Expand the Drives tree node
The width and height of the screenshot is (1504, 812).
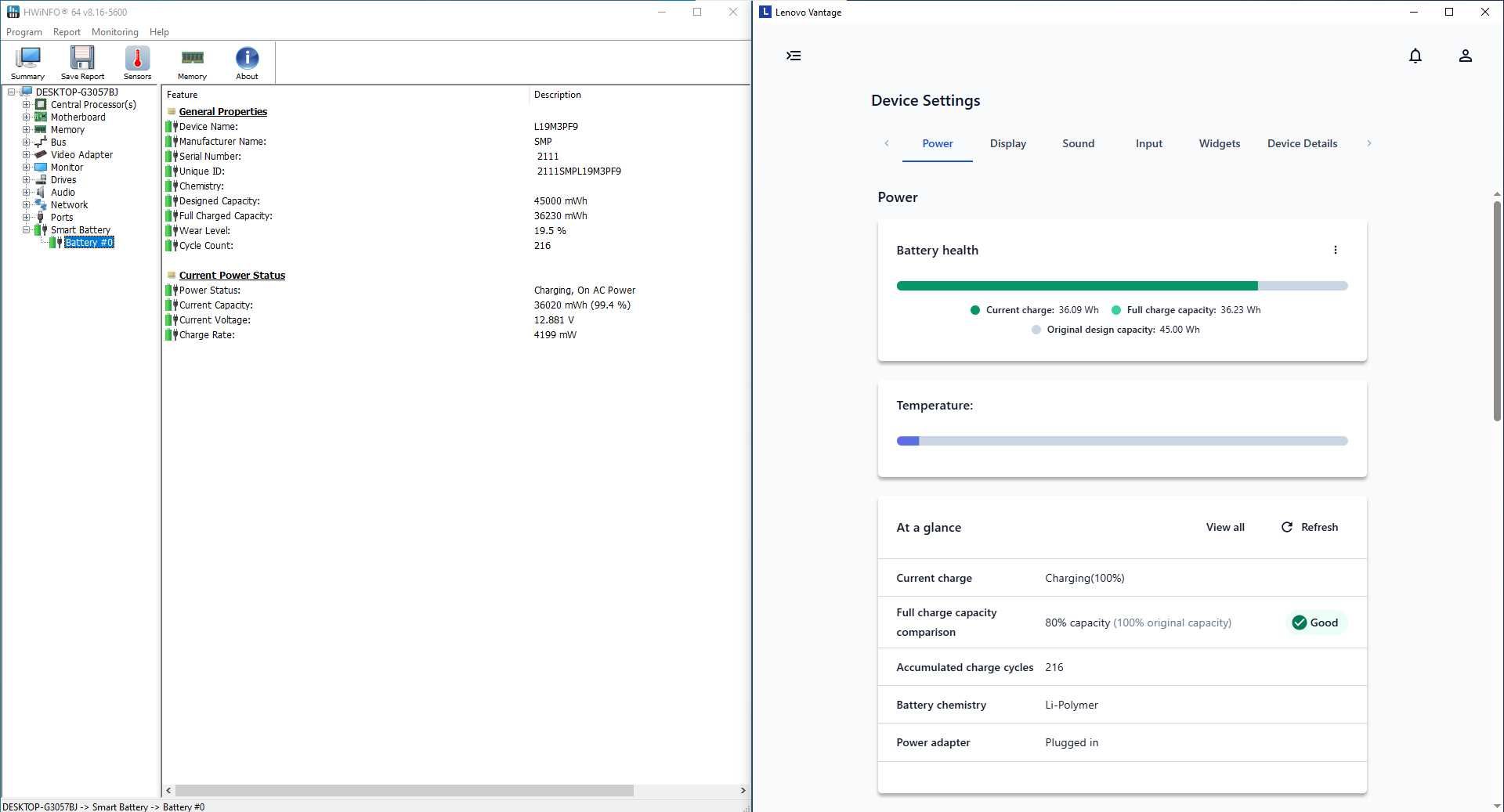point(26,179)
